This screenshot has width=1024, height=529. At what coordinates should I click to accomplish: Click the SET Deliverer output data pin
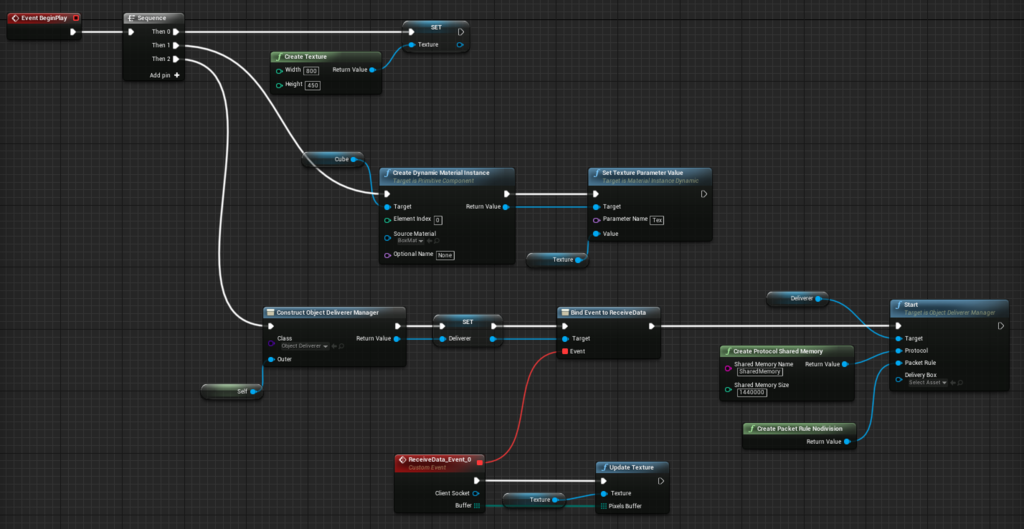point(492,339)
